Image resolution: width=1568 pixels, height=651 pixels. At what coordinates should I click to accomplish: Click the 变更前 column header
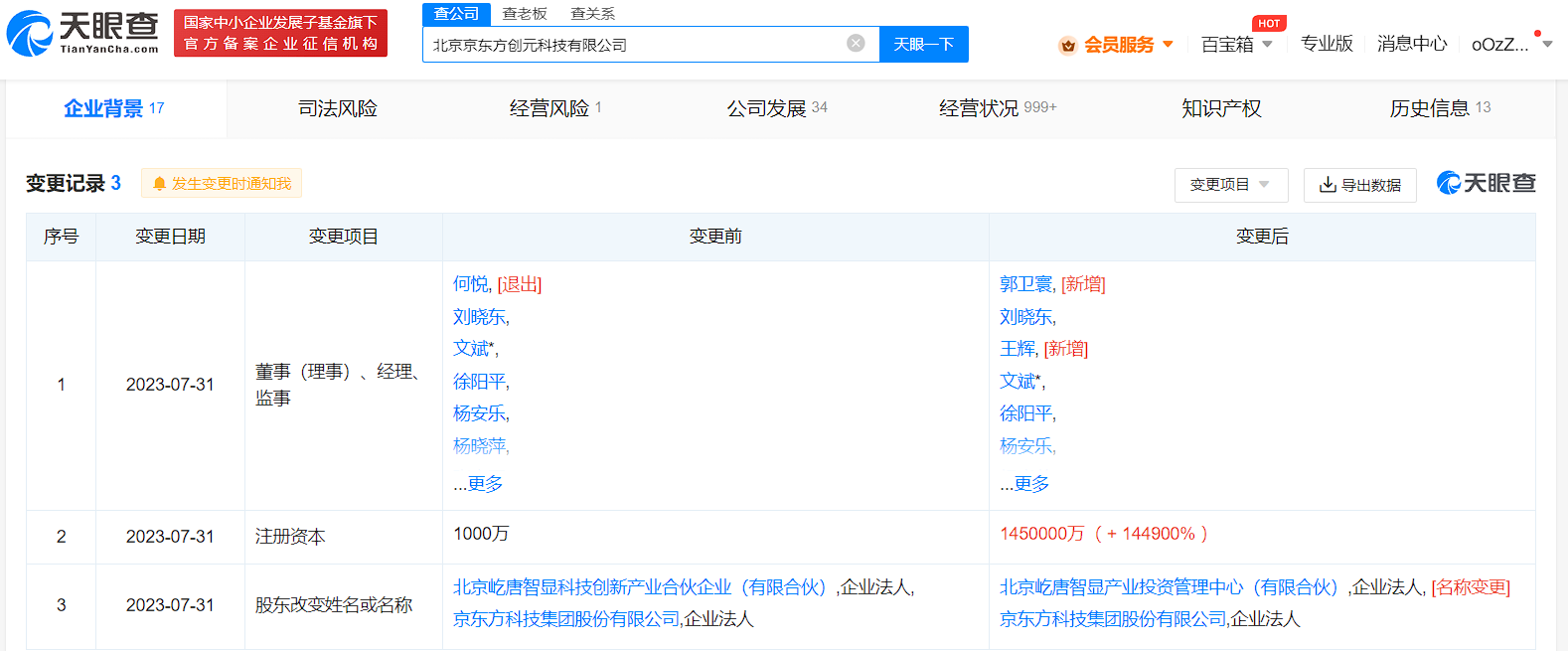pyautogui.click(x=715, y=237)
